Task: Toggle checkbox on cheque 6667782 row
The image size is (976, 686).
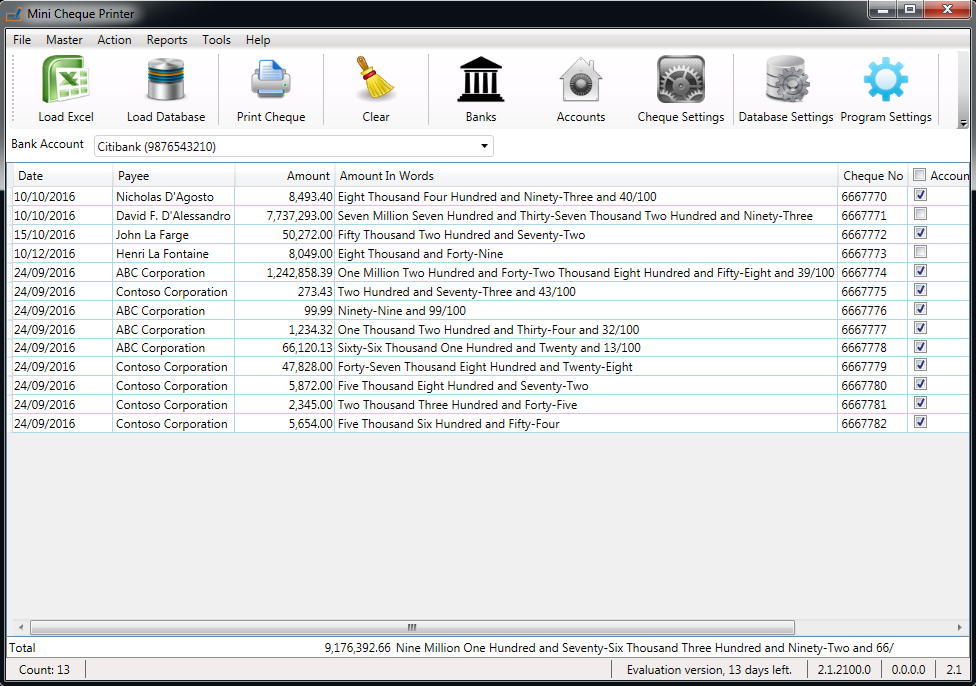Action: pyautogui.click(x=921, y=422)
